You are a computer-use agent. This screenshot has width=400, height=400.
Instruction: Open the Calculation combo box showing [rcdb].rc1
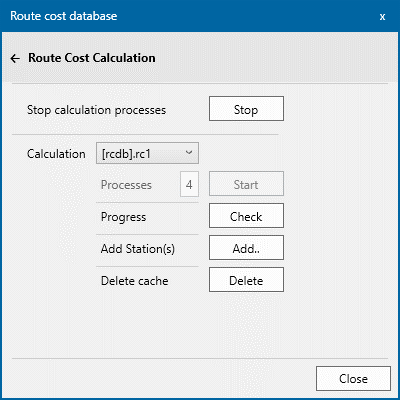coord(147,153)
